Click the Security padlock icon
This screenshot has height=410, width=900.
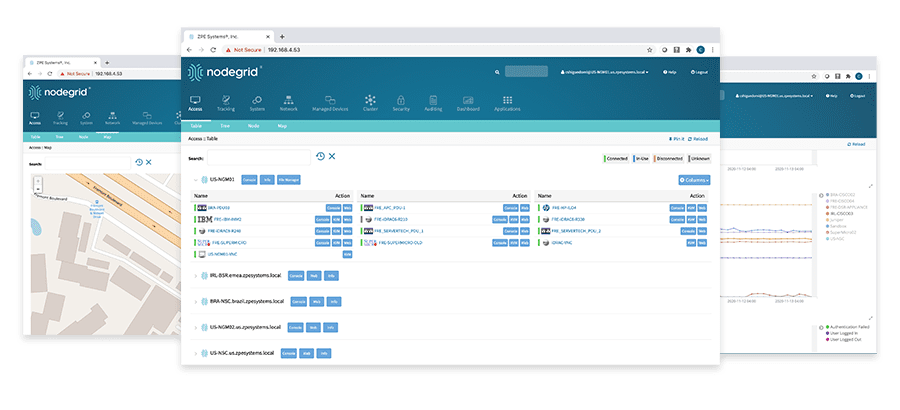(400, 100)
